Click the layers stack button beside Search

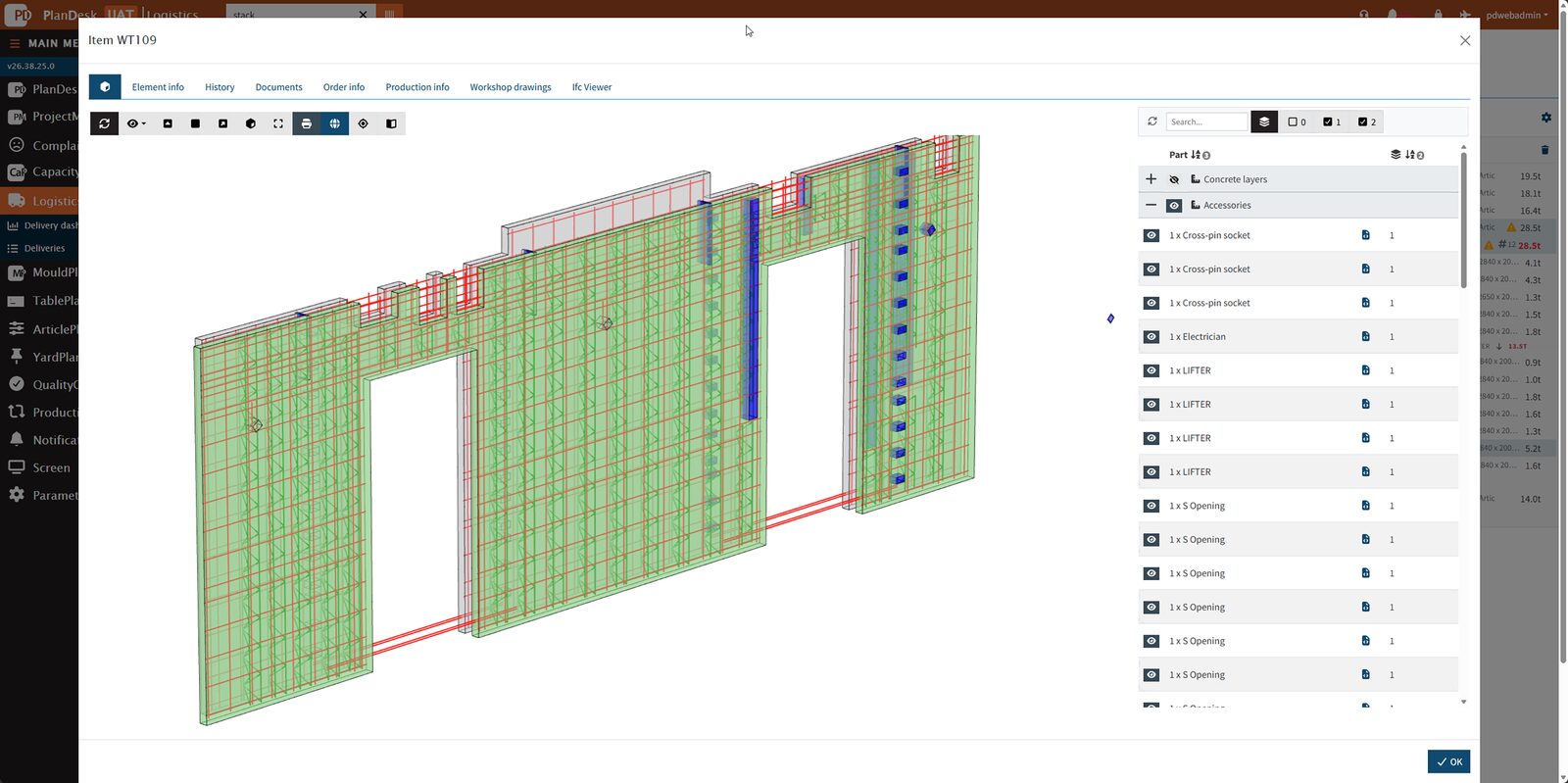pyautogui.click(x=1264, y=122)
